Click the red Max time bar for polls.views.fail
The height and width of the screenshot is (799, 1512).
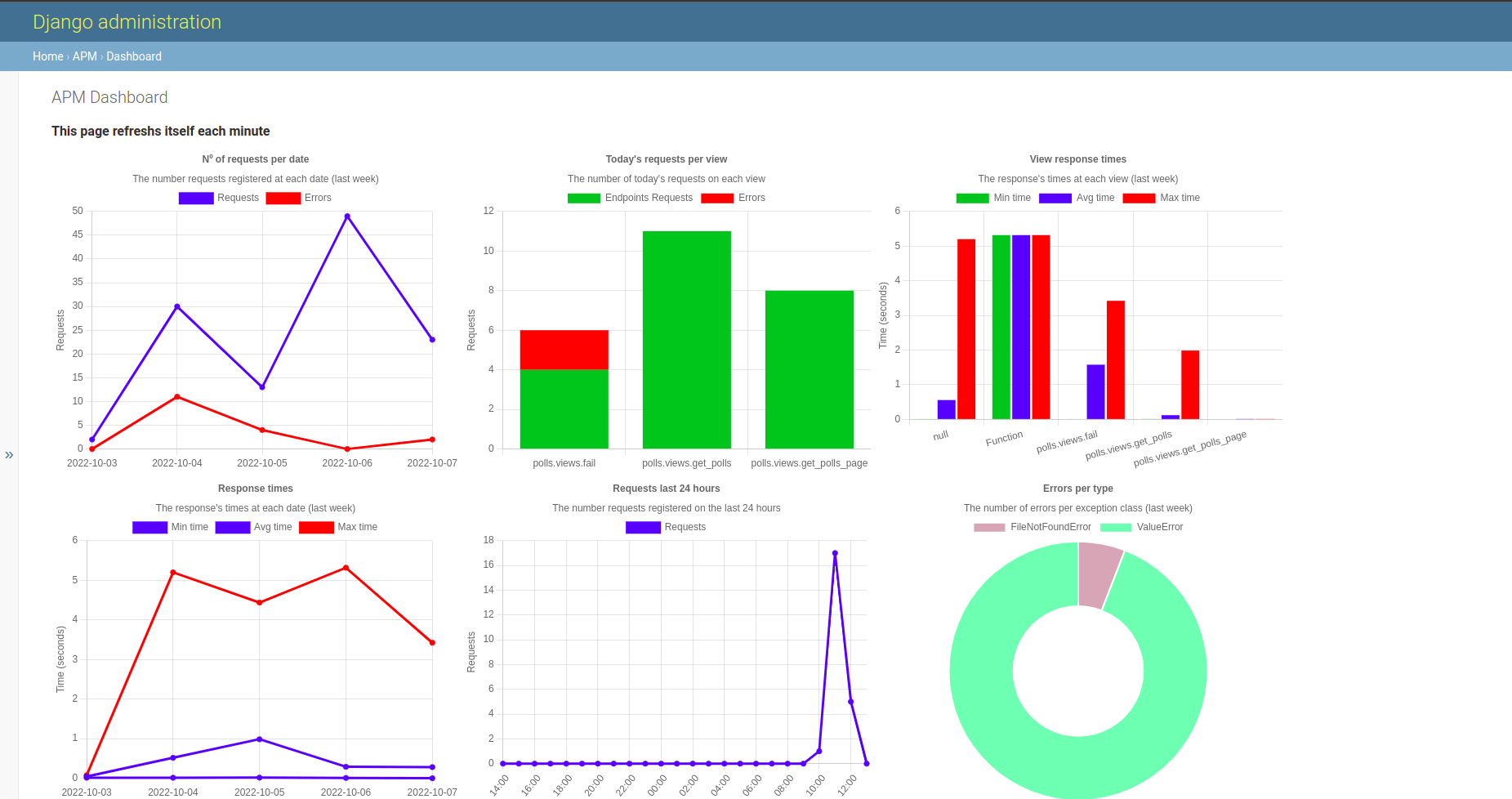(1116, 360)
